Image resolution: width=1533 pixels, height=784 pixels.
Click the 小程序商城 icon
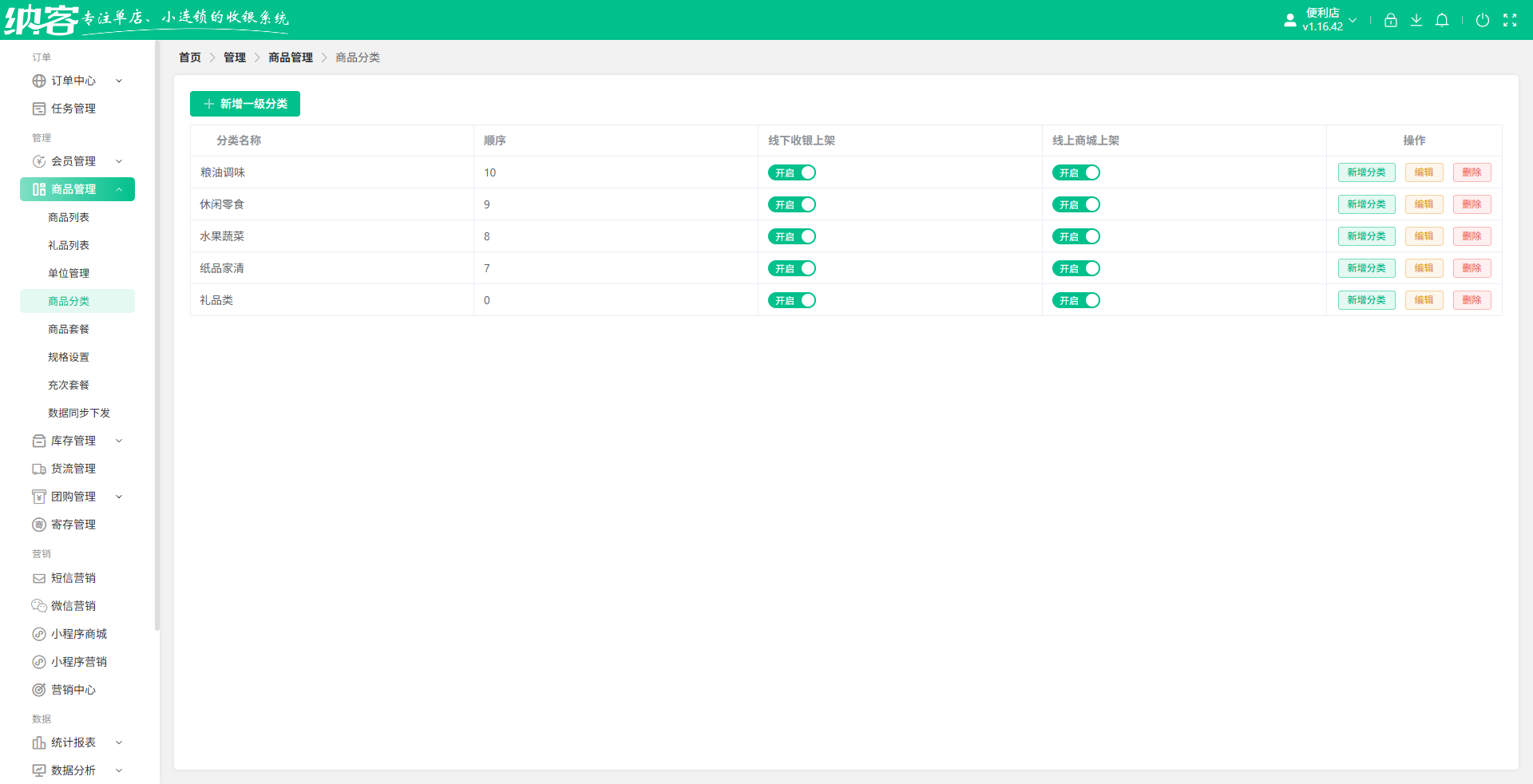coord(39,634)
